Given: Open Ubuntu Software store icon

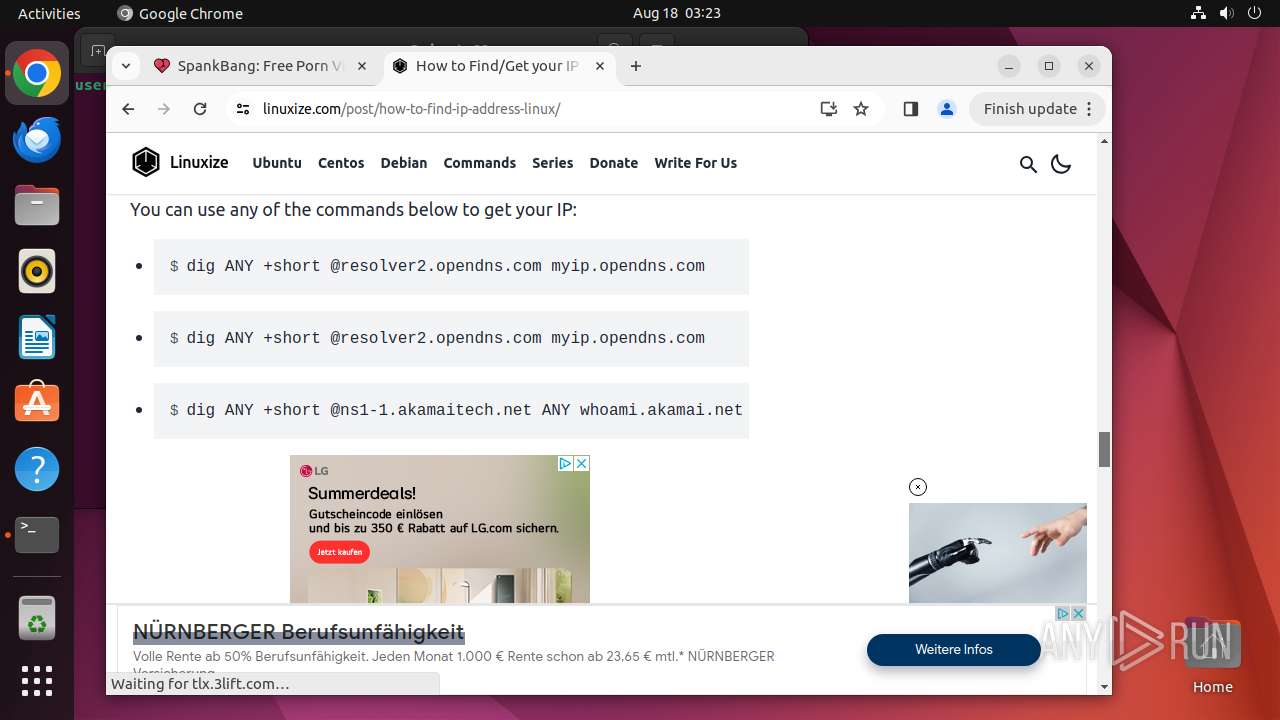Looking at the screenshot, I should click(37, 402).
